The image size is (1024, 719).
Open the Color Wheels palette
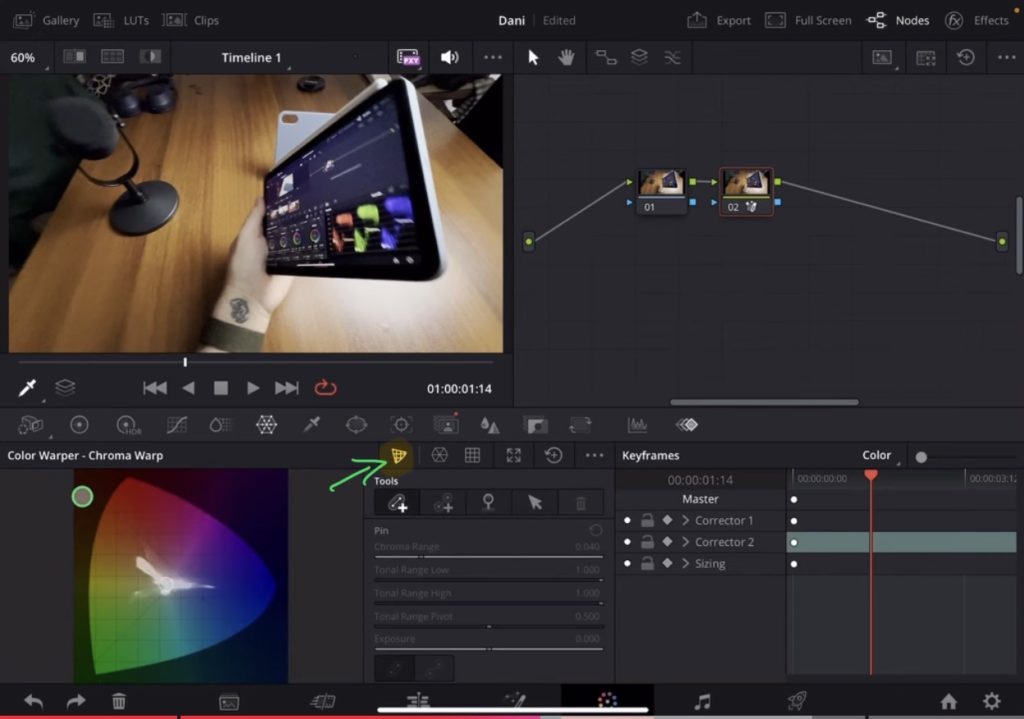coord(80,424)
